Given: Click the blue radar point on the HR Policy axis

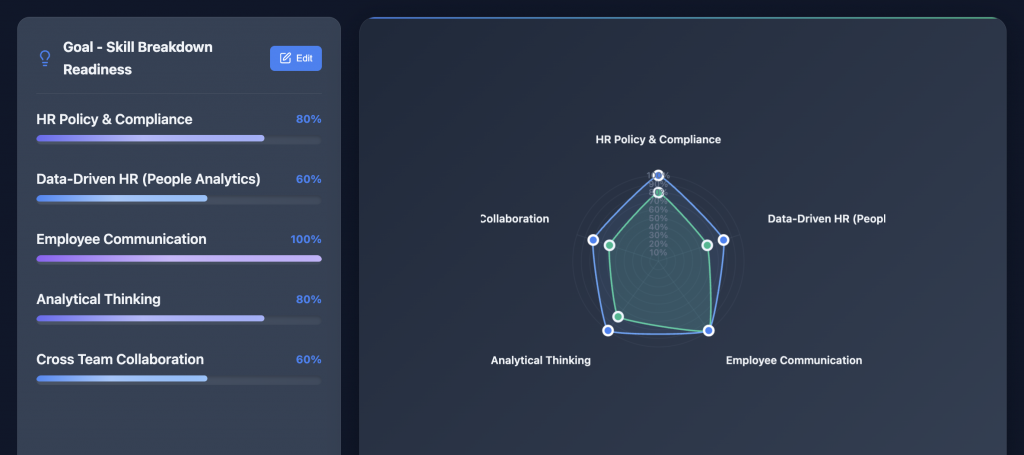Looking at the screenshot, I should tap(657, 175).
